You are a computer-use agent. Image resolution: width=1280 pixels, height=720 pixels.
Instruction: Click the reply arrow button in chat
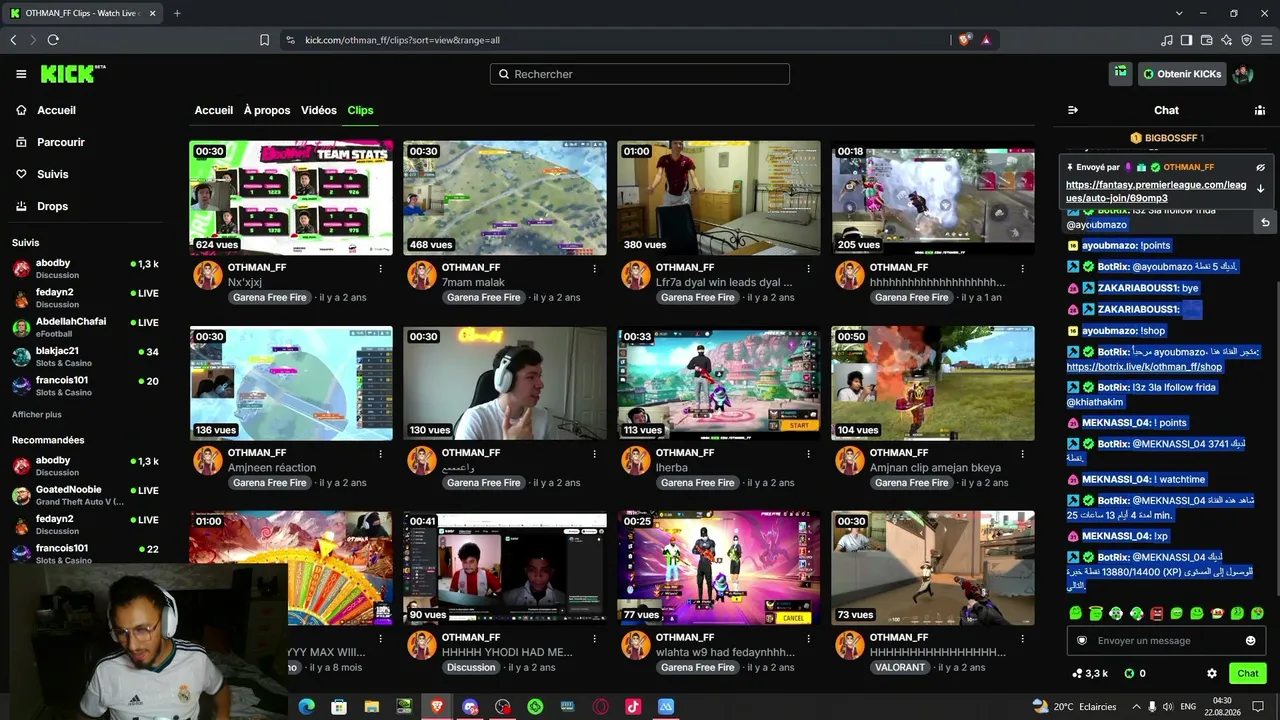click(x=1265, y=222)
